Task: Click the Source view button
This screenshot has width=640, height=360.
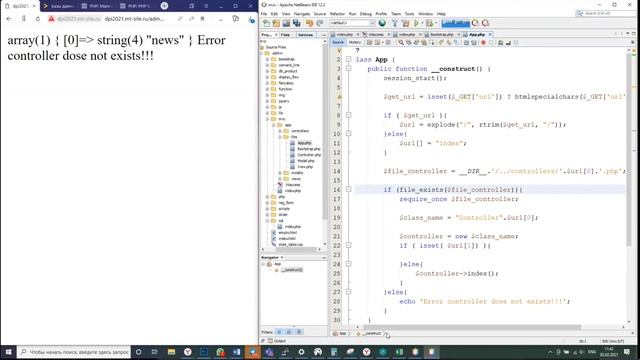Action: (338, 42)
